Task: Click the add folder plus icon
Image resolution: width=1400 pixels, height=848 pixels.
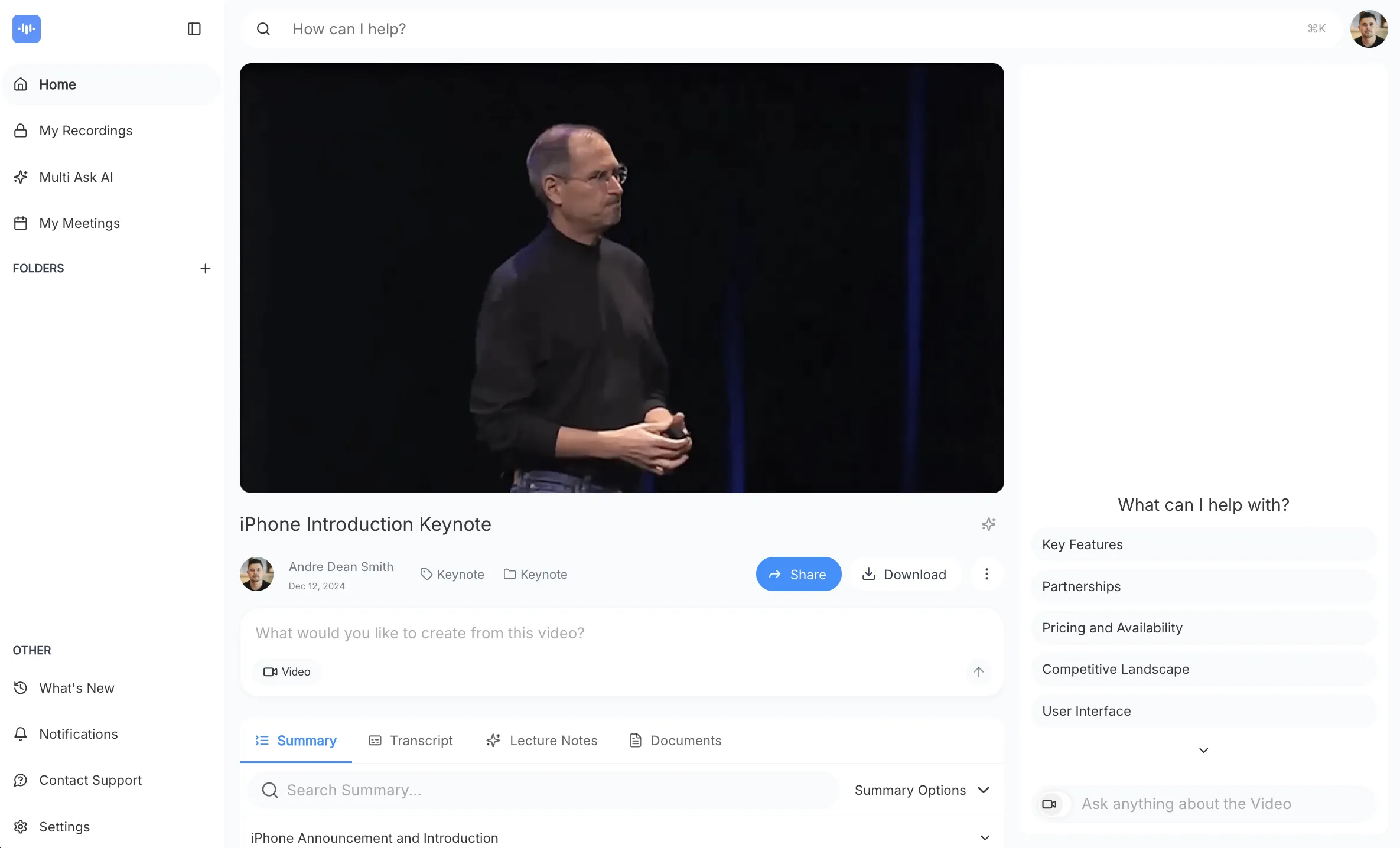Action: click(x=205, y=269)
